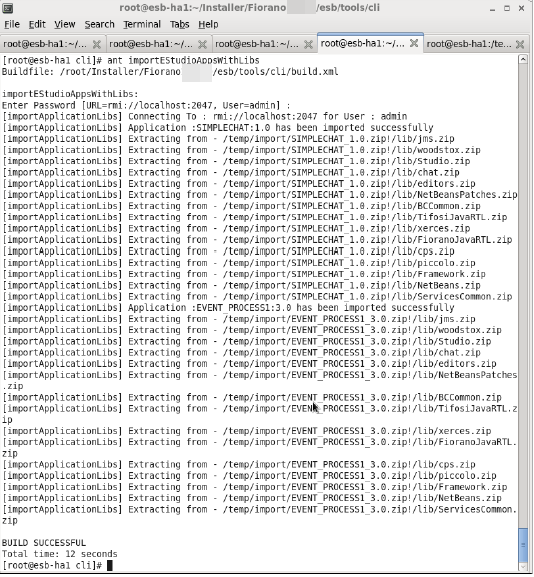Open the Search menu

click(x=99, y=24)
